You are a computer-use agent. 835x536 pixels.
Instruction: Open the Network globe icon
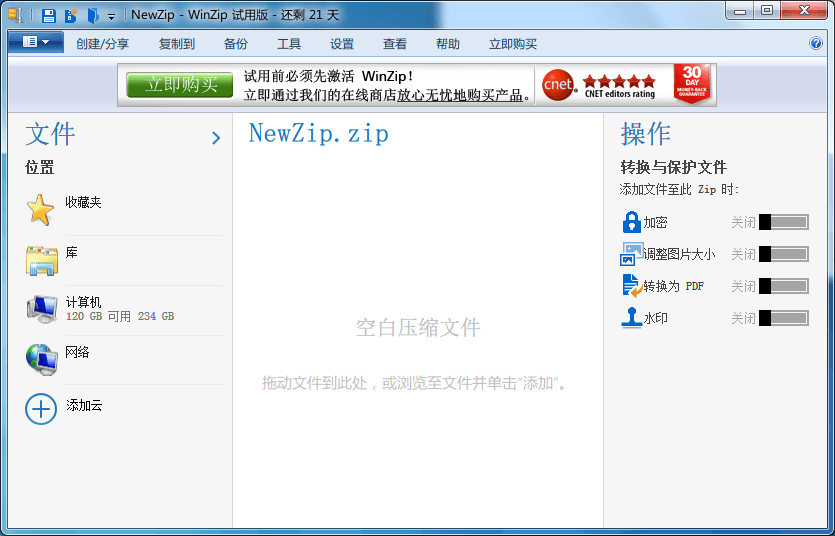(41, 359)
